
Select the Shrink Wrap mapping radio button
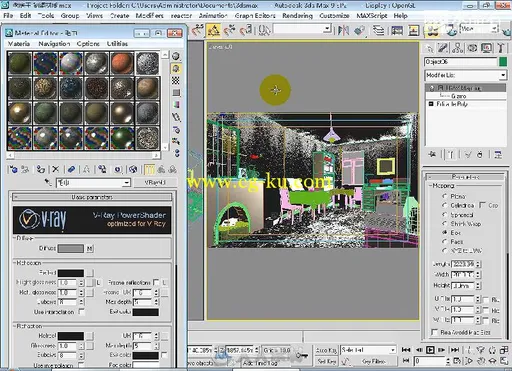tap(444, 223)
